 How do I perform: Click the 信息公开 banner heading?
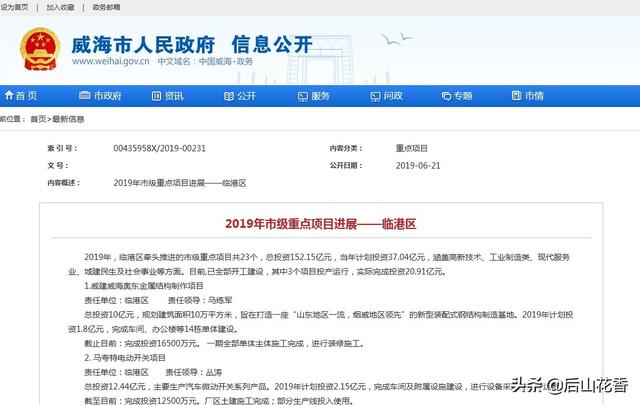tap(272, 44)
